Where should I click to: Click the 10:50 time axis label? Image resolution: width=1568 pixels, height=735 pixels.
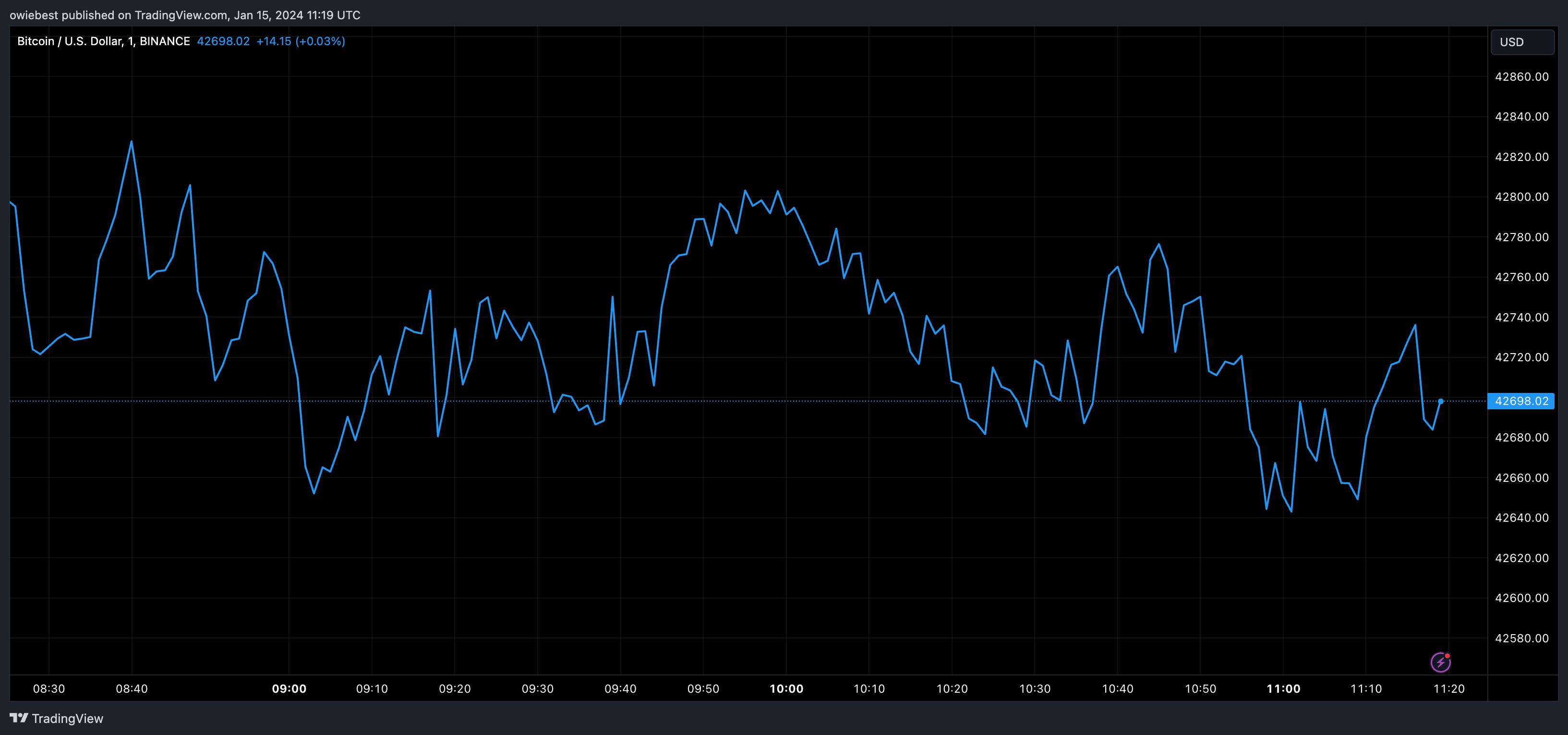tap(1200, 689)
